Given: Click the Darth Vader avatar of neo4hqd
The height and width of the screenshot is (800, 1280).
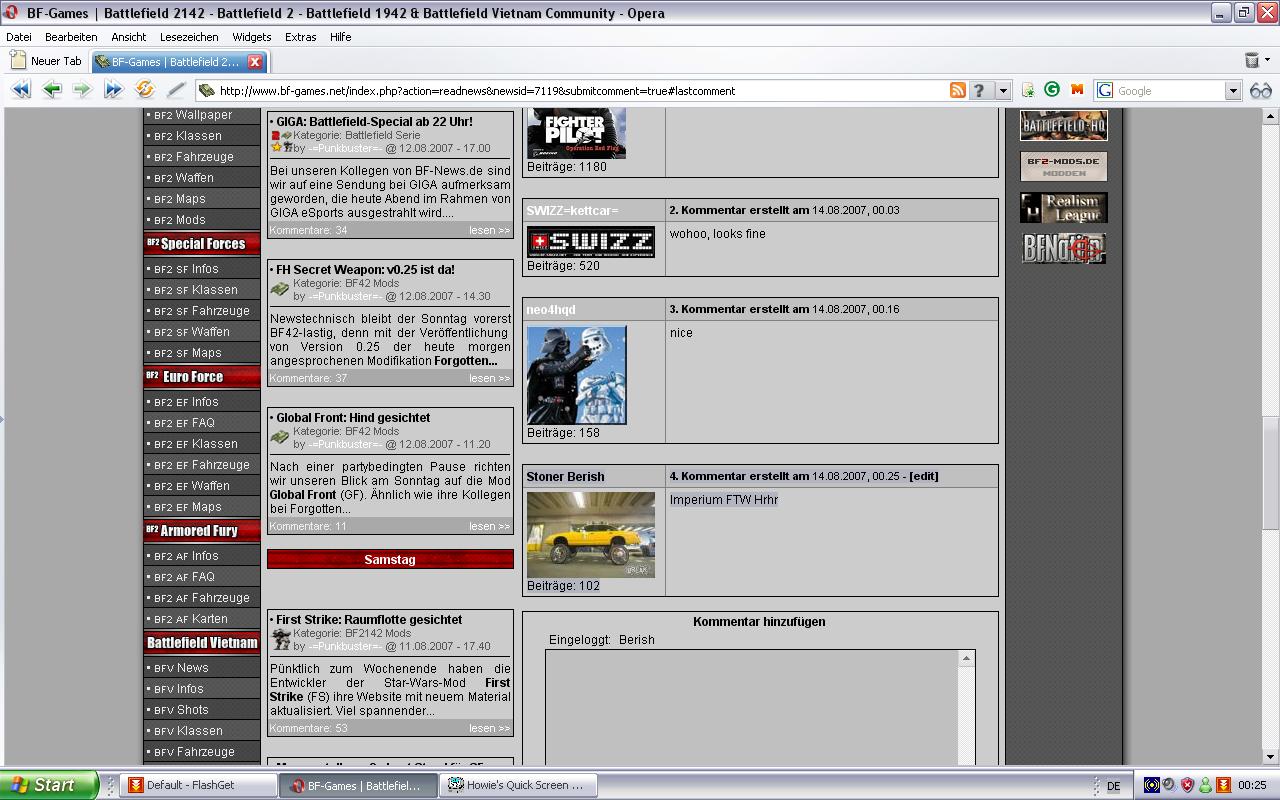Looking at the screenshot, I should pos(576,375).
